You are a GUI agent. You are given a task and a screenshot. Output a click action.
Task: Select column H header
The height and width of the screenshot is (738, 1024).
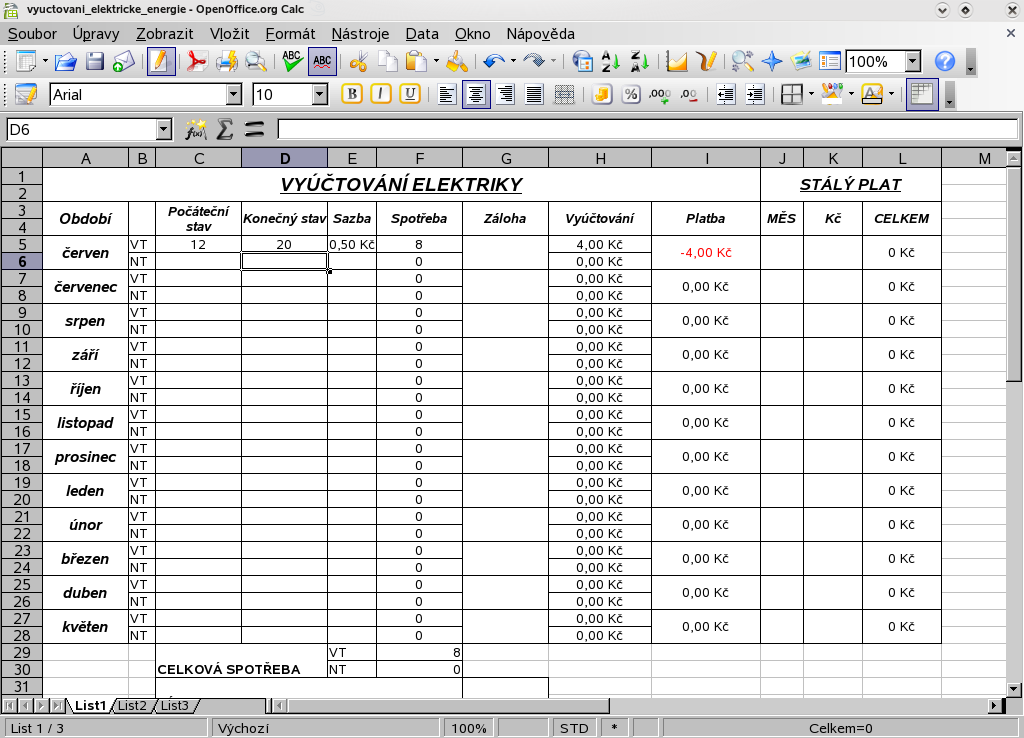point(600,158)
